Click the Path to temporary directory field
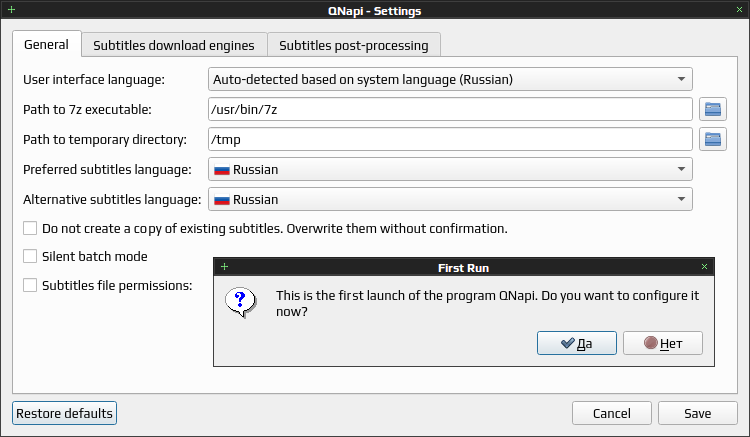The image size is (750, 437). click(x=450, y=139)
